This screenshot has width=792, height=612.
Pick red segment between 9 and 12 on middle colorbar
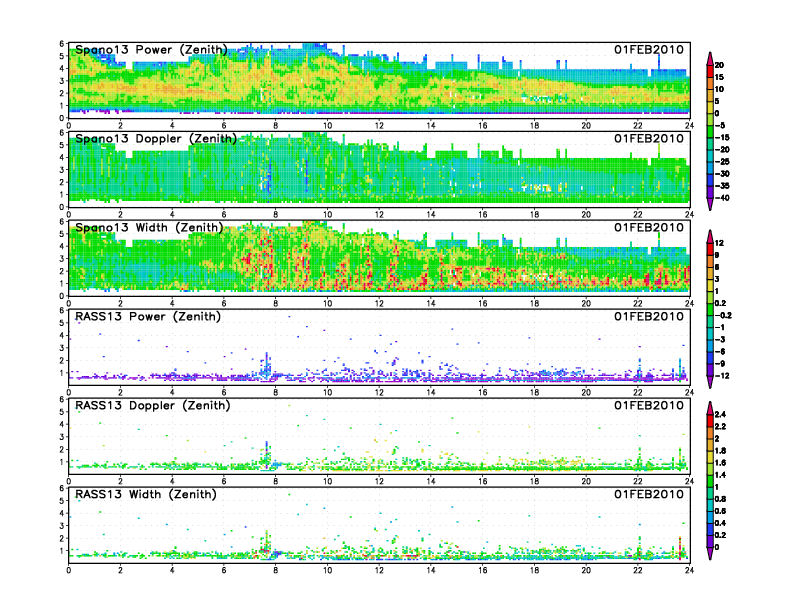[710, 249]
